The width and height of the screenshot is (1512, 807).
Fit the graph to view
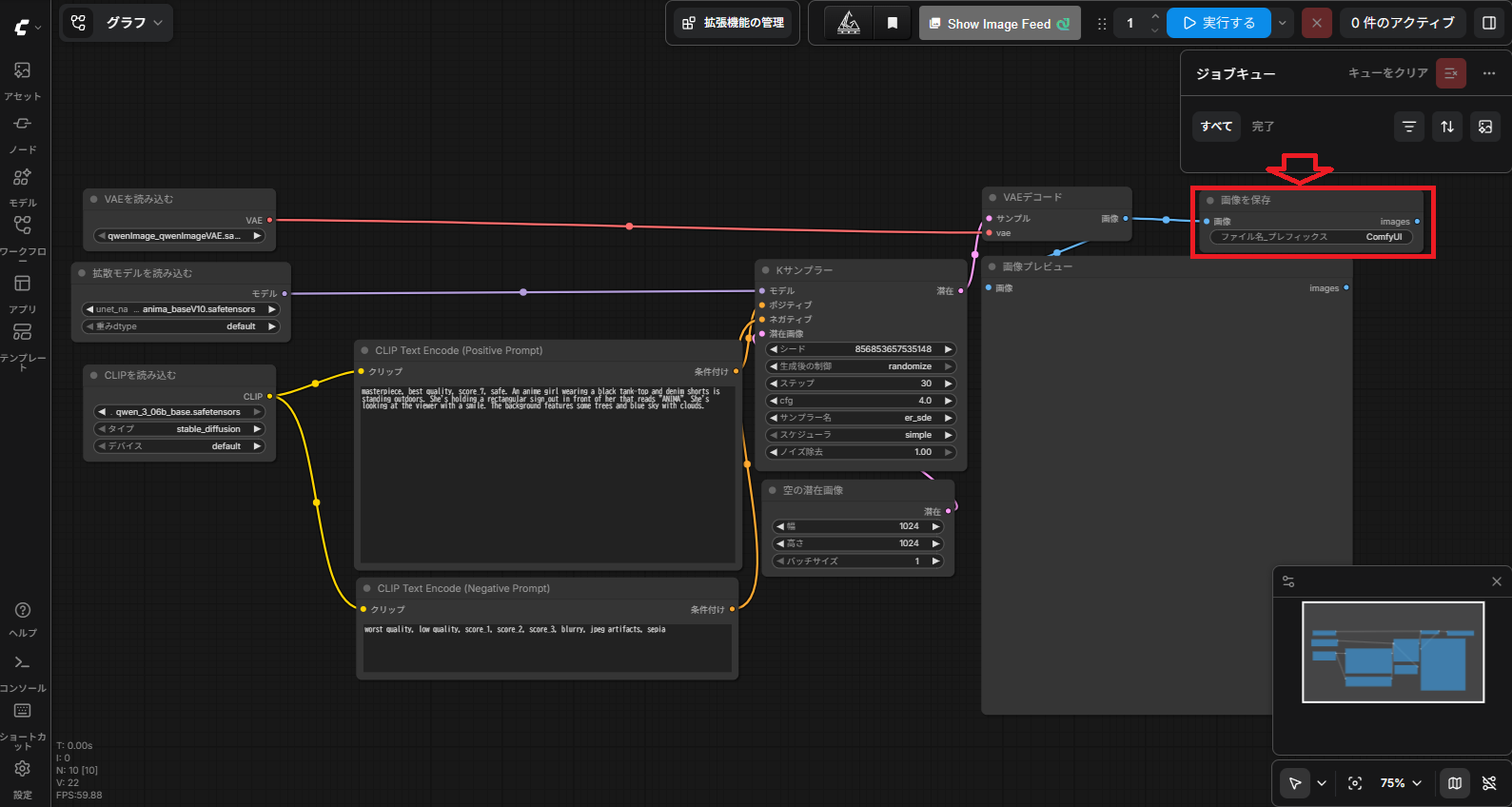click(x=1355, y=783)
